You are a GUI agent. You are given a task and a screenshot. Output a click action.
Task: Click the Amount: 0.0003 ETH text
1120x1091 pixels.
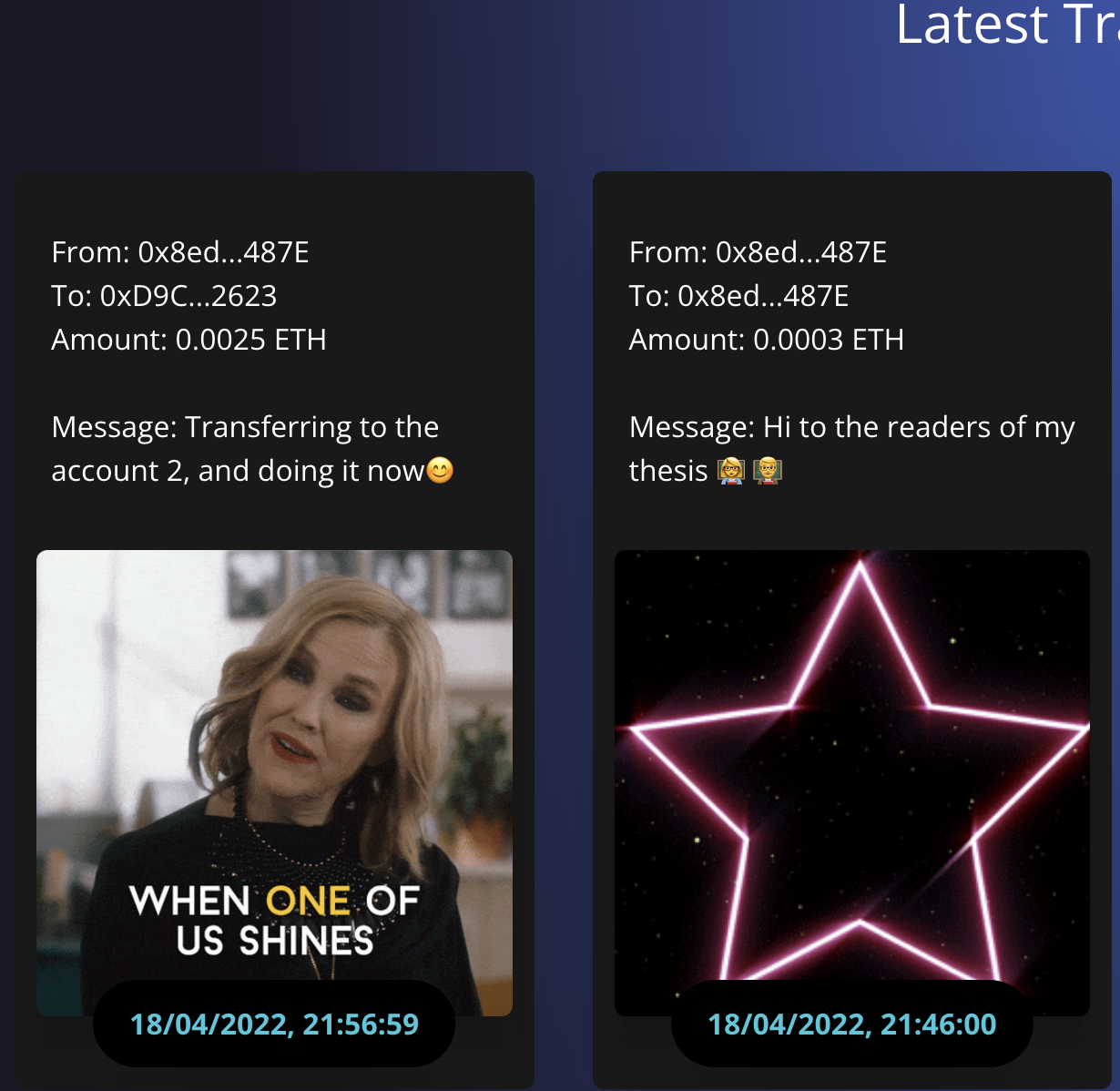click(x=767, y=340)
